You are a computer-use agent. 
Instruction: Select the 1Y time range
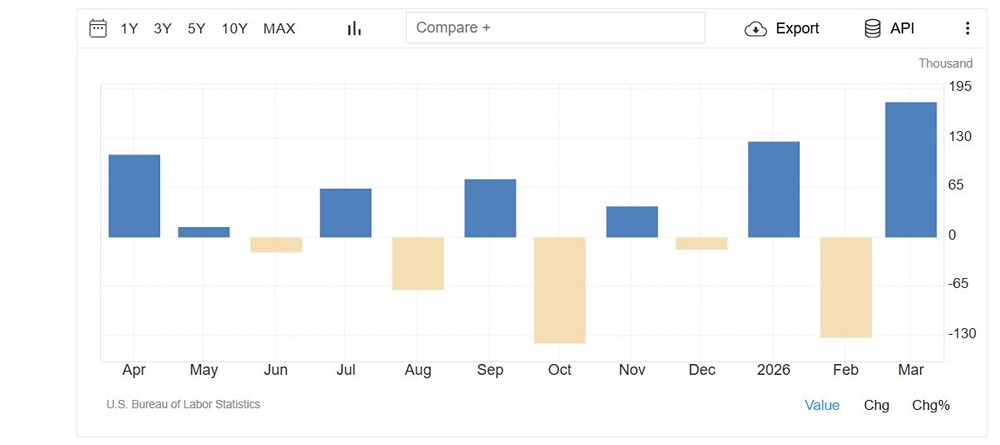point(130,28)
